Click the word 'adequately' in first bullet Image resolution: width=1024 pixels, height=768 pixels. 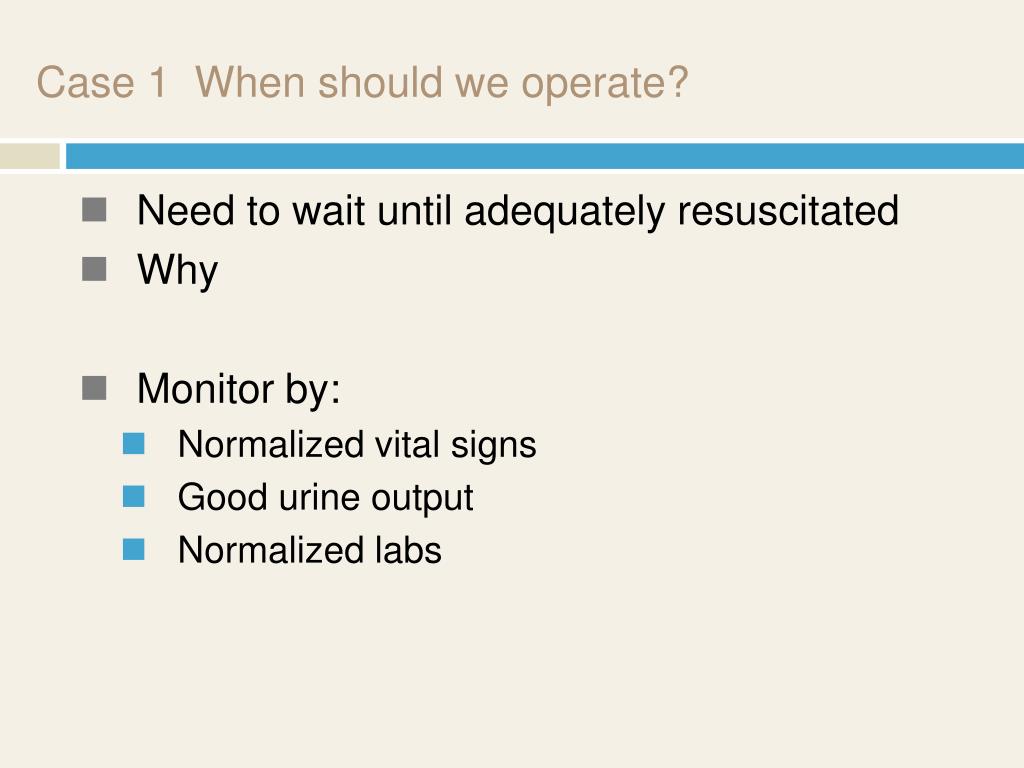pos(564,212)
